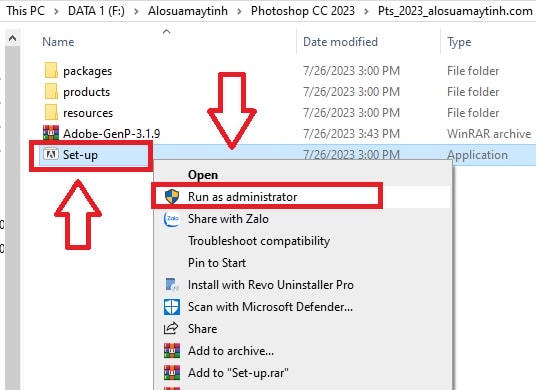Click the Zalo icon in context menu

click(x=172, y=218)
